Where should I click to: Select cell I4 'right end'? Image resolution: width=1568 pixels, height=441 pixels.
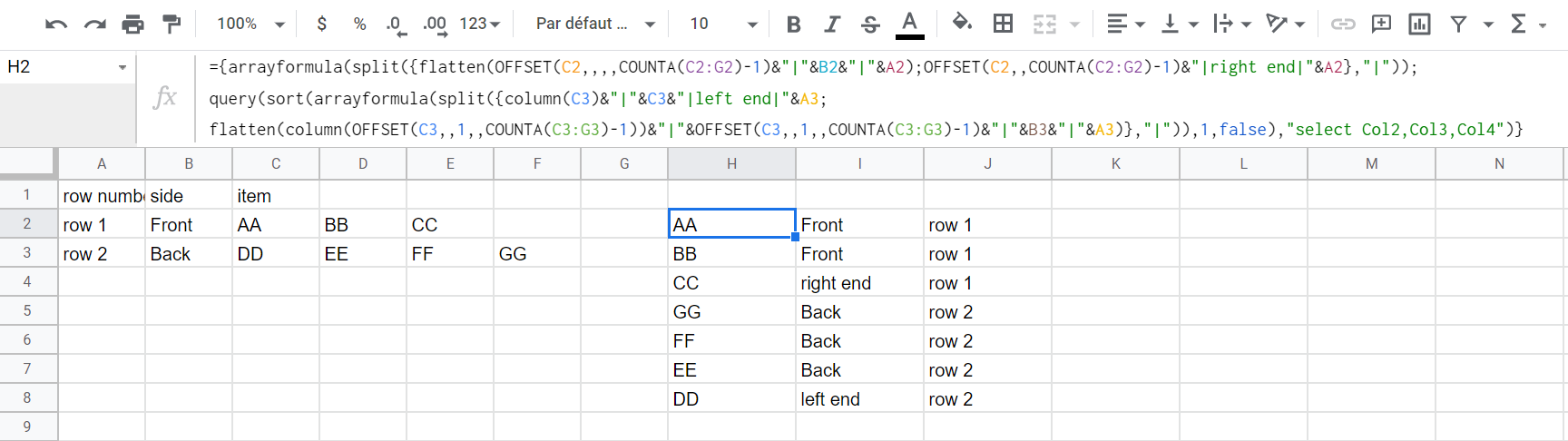tap(859, 283)
